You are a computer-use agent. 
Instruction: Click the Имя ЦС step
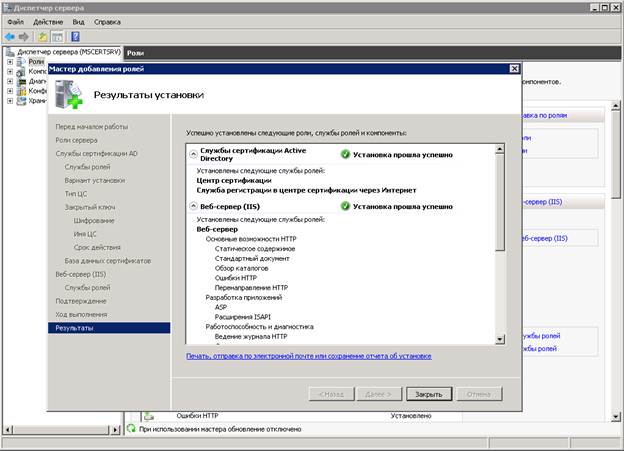pos(85,234)
